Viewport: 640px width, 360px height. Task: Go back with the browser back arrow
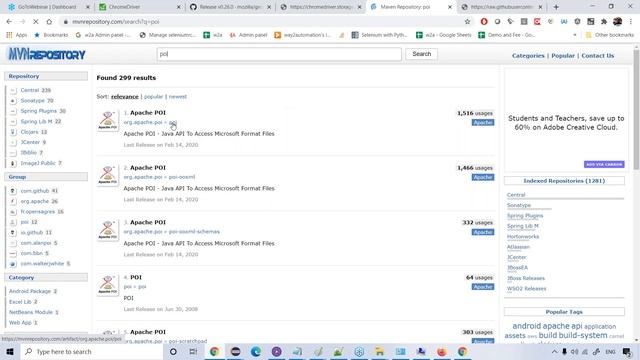[9, 22]
